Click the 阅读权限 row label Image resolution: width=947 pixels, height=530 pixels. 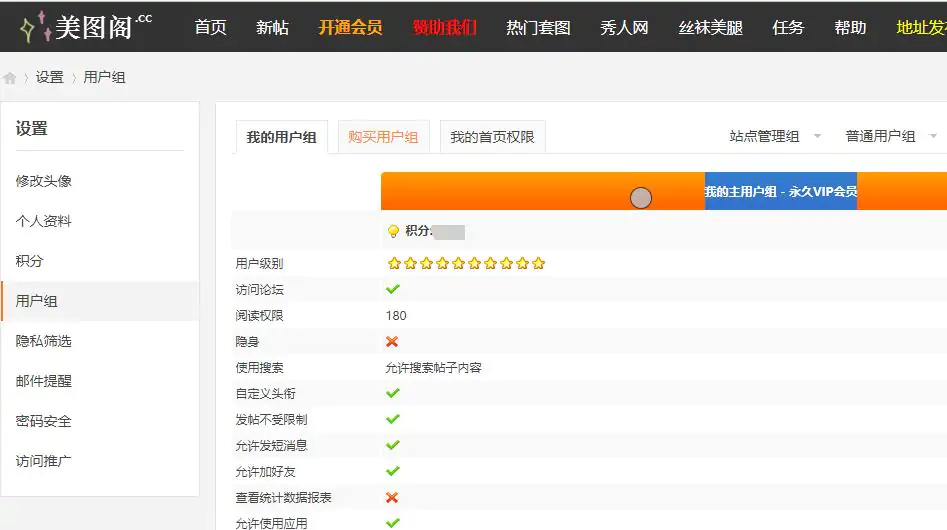click(259, 316)
